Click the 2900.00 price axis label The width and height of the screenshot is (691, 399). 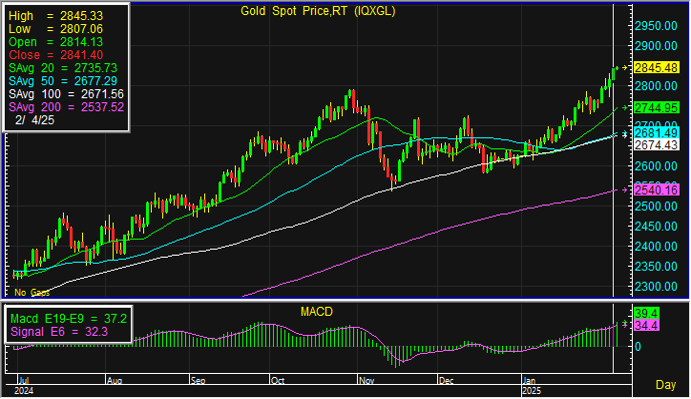tap(656, 46)
